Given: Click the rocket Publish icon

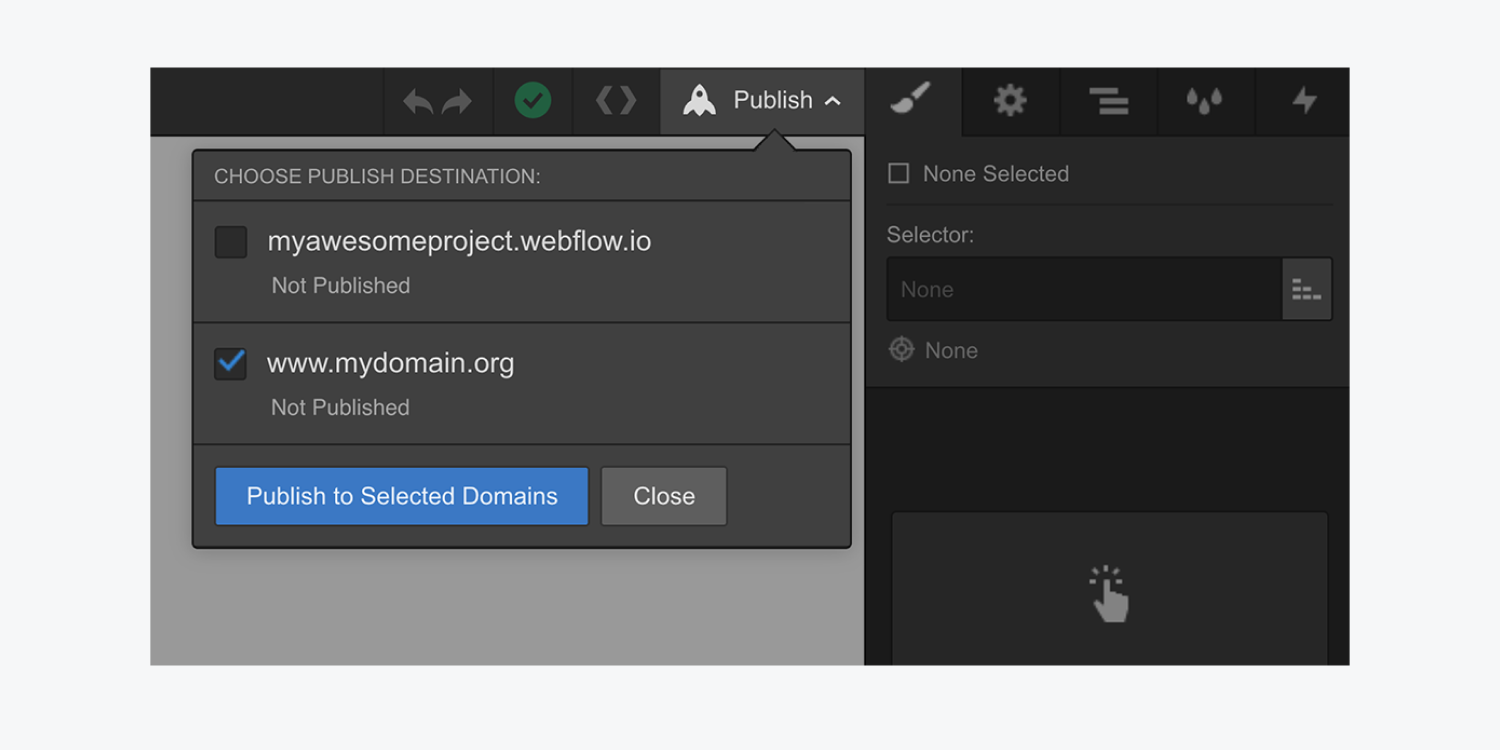Looking at the screenshot, I should (x=699, y=100).
